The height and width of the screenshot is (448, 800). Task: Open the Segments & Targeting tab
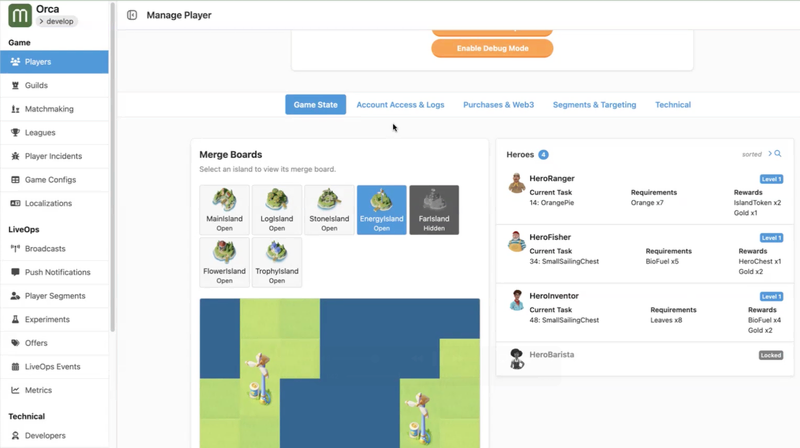[x=594, y=105]
